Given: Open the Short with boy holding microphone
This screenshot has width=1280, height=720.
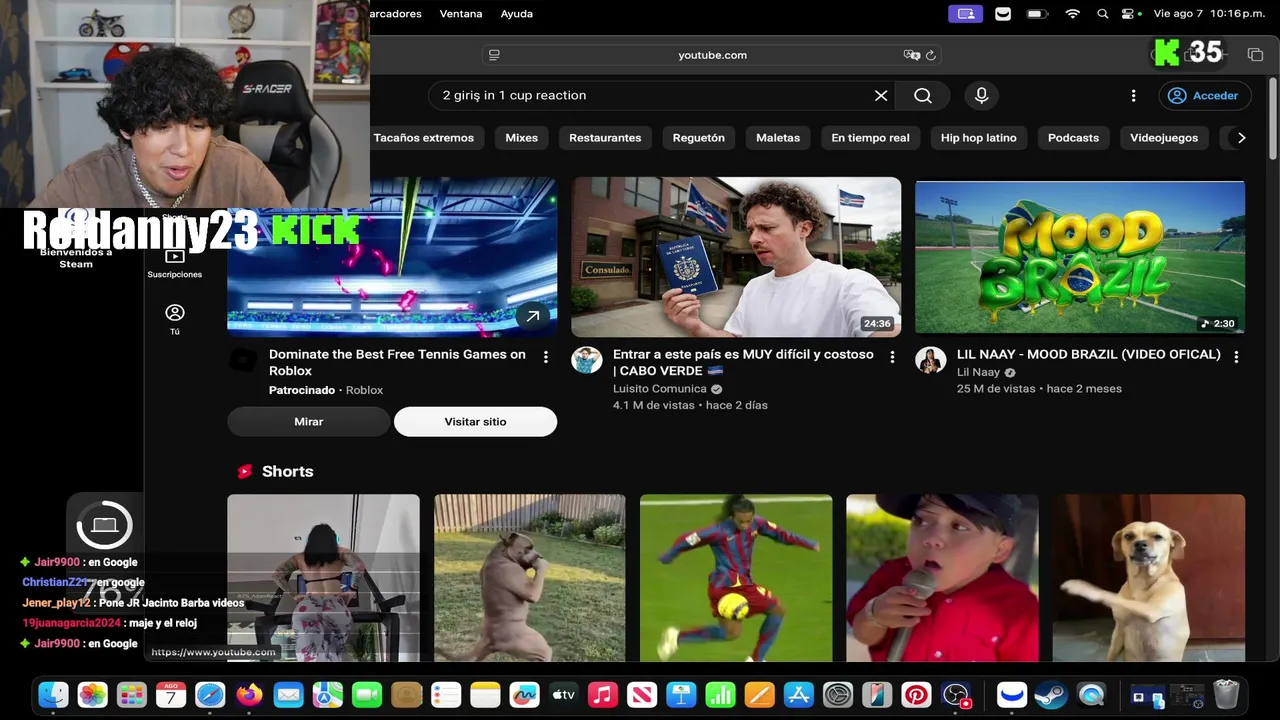Looking at the screenshot, I should point(942,578).
